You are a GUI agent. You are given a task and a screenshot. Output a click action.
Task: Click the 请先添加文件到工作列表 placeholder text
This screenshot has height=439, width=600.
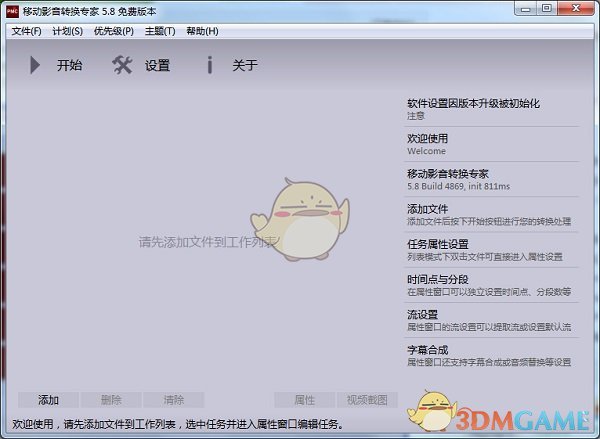click(209, 242)
